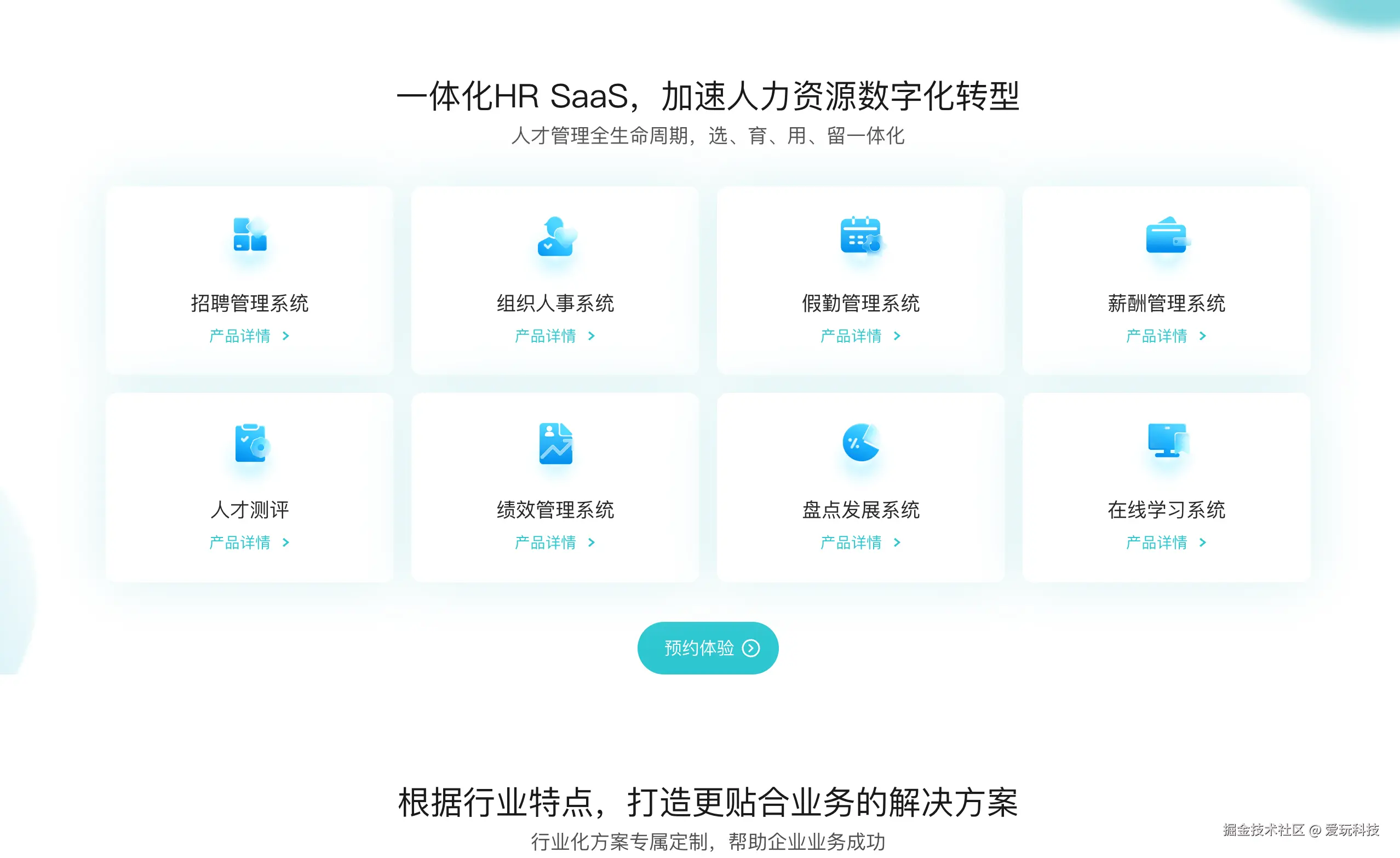Click the circled arrow in the 预约体验 button

pos(750,648)
